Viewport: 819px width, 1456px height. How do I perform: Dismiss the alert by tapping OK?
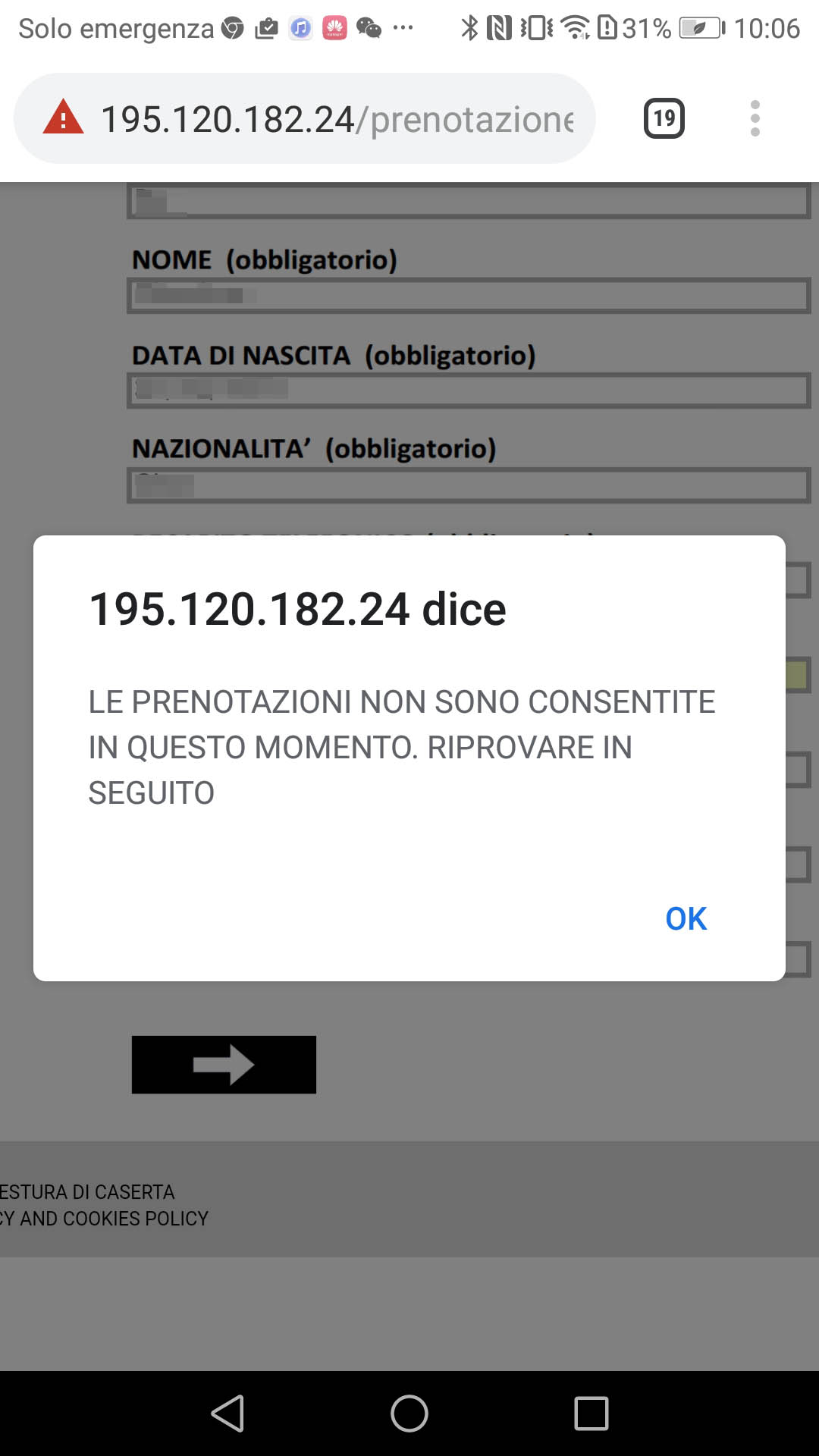click(x=685, y=918)
